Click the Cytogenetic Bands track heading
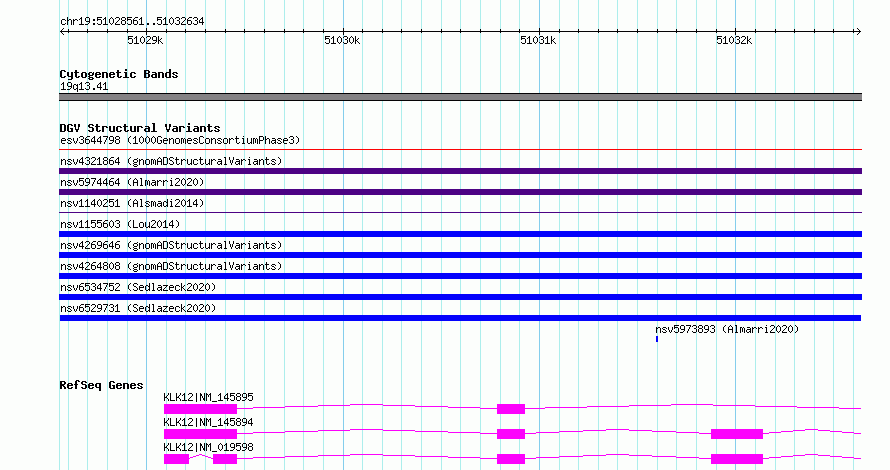 (x=119, y=74)
